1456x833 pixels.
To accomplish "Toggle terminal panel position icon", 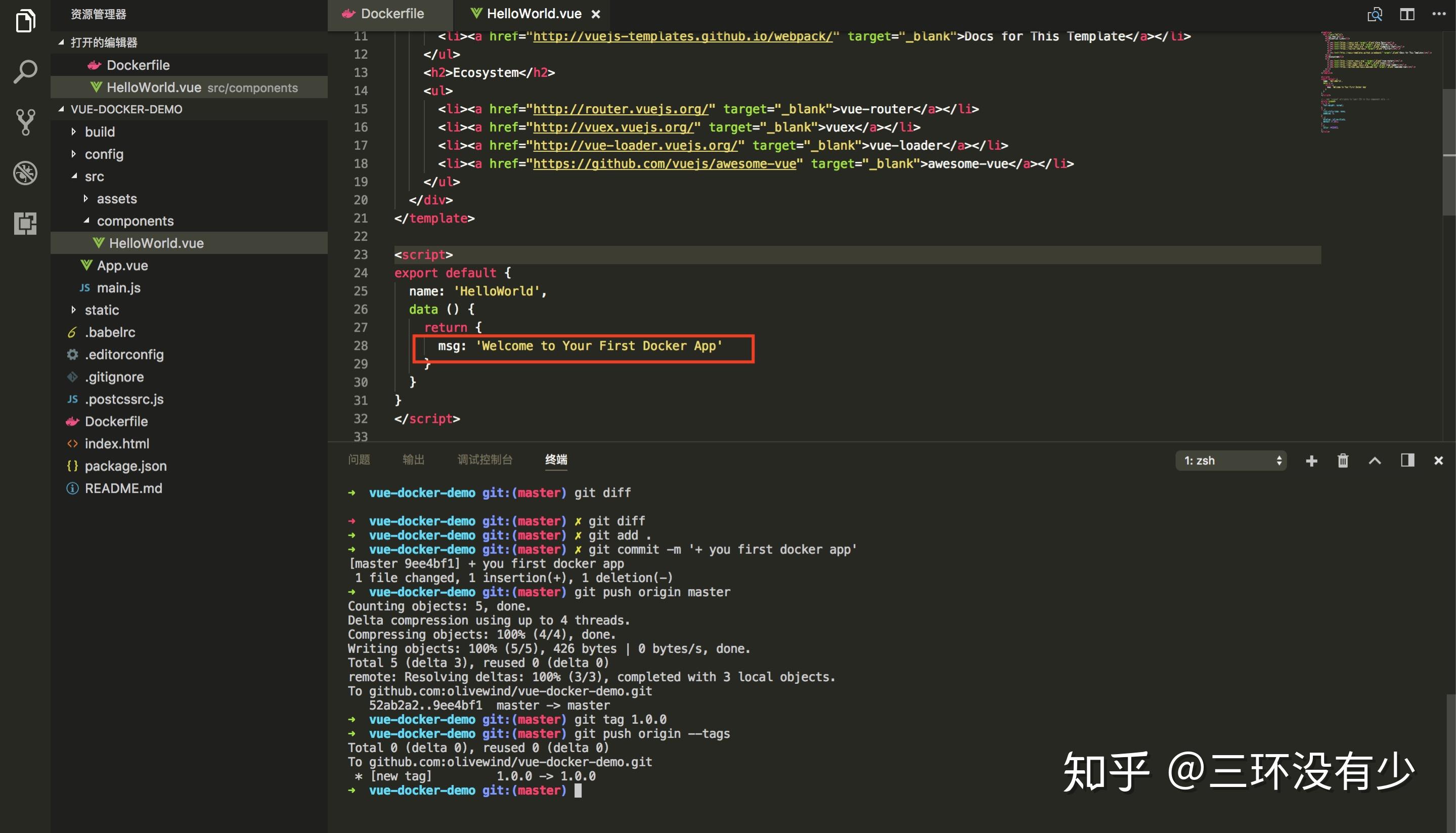I will click(x=1407, y=461).
